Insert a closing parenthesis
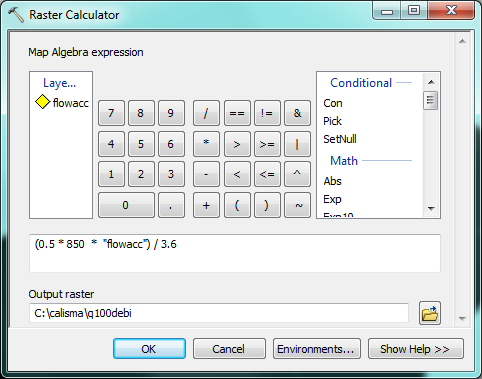 point(267,205)
